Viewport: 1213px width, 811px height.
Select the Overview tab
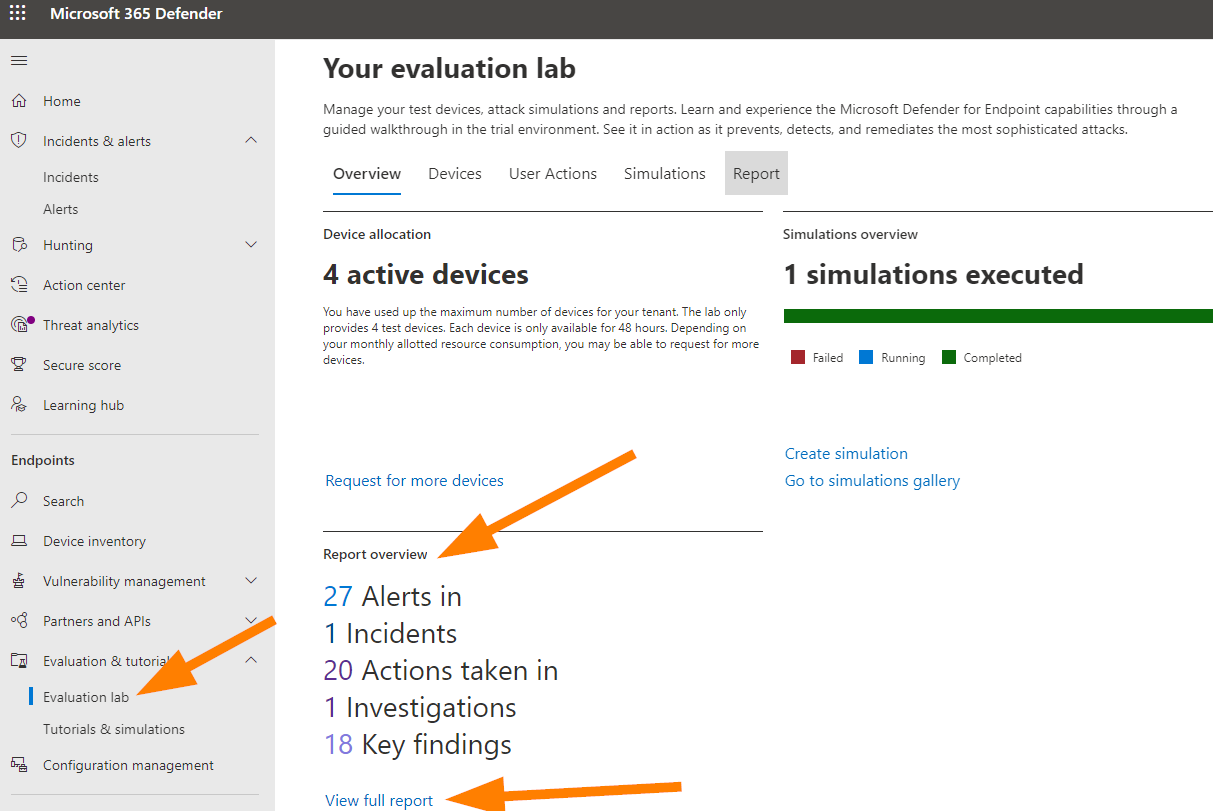pyautogui.click(x=367, y=173)
